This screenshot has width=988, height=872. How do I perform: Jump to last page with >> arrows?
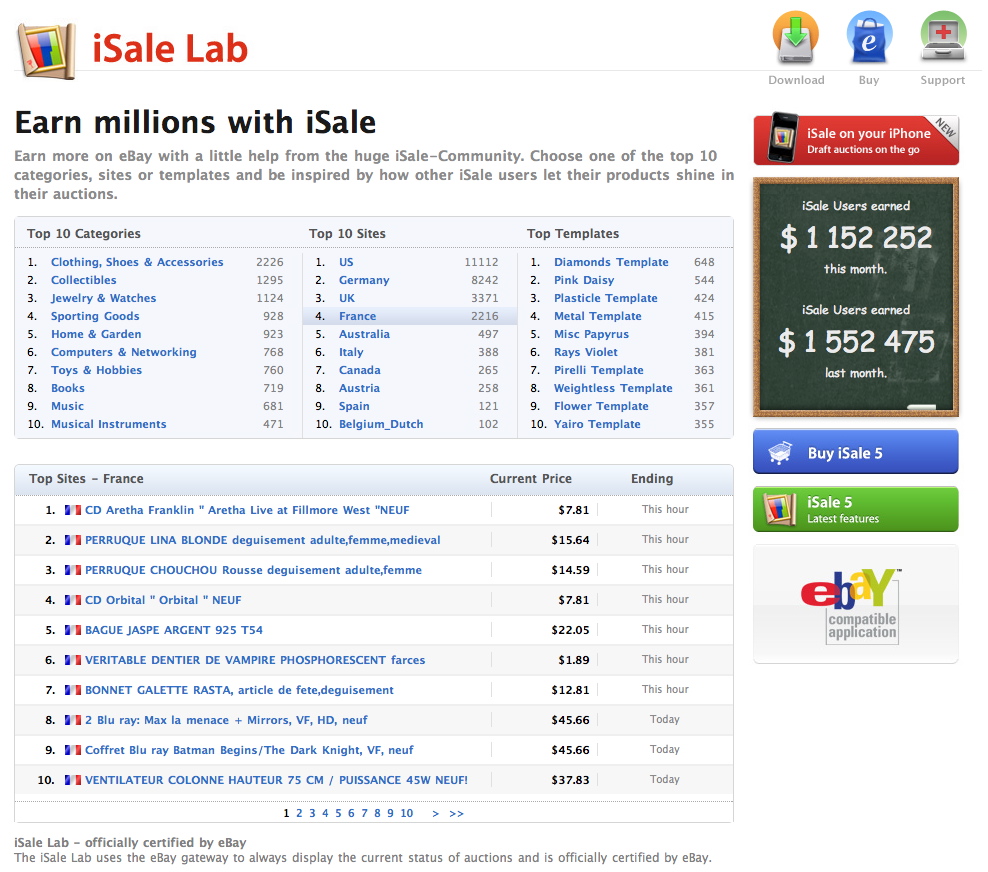456,813
